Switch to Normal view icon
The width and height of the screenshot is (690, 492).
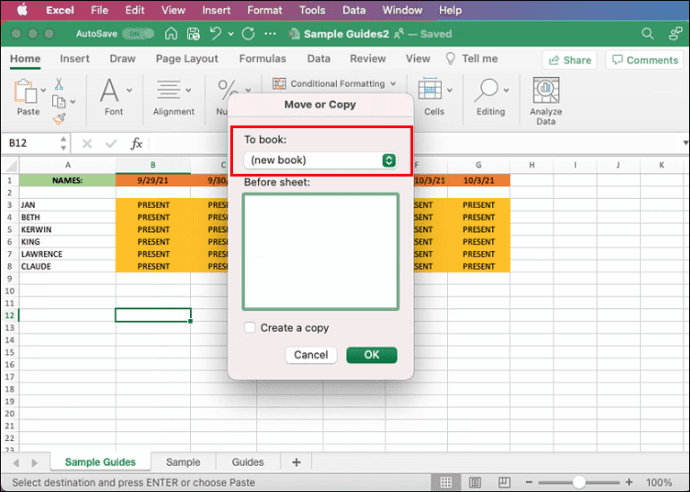point(446,482)
